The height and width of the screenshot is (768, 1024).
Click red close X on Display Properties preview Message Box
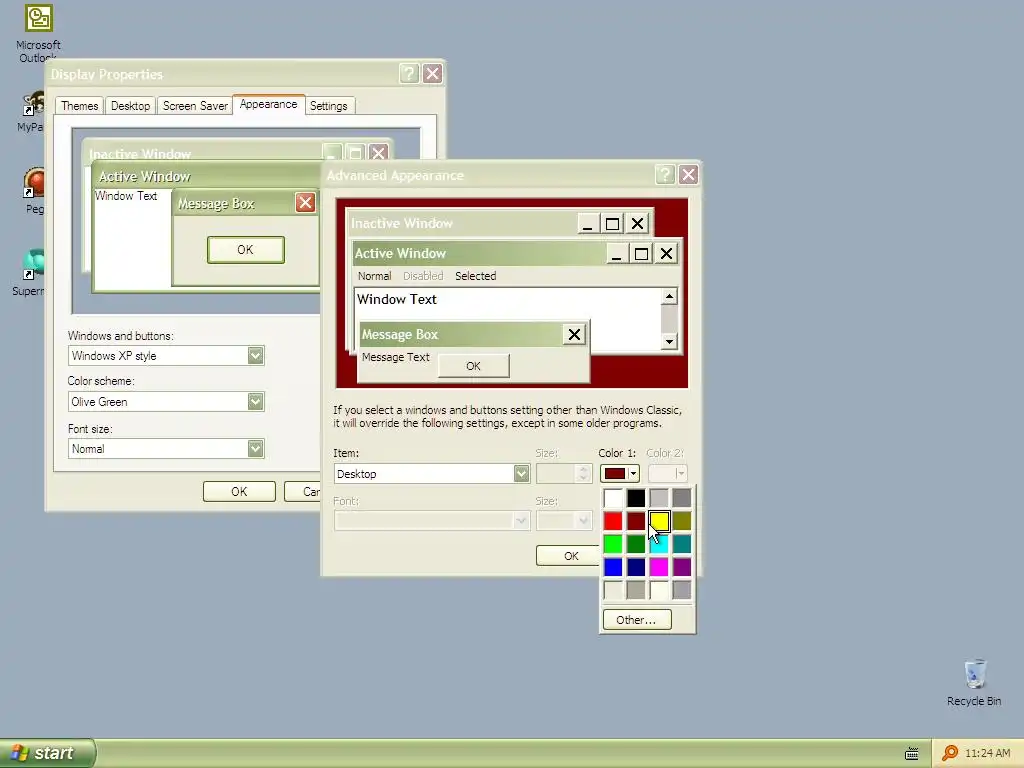click(x=305, y=202)
